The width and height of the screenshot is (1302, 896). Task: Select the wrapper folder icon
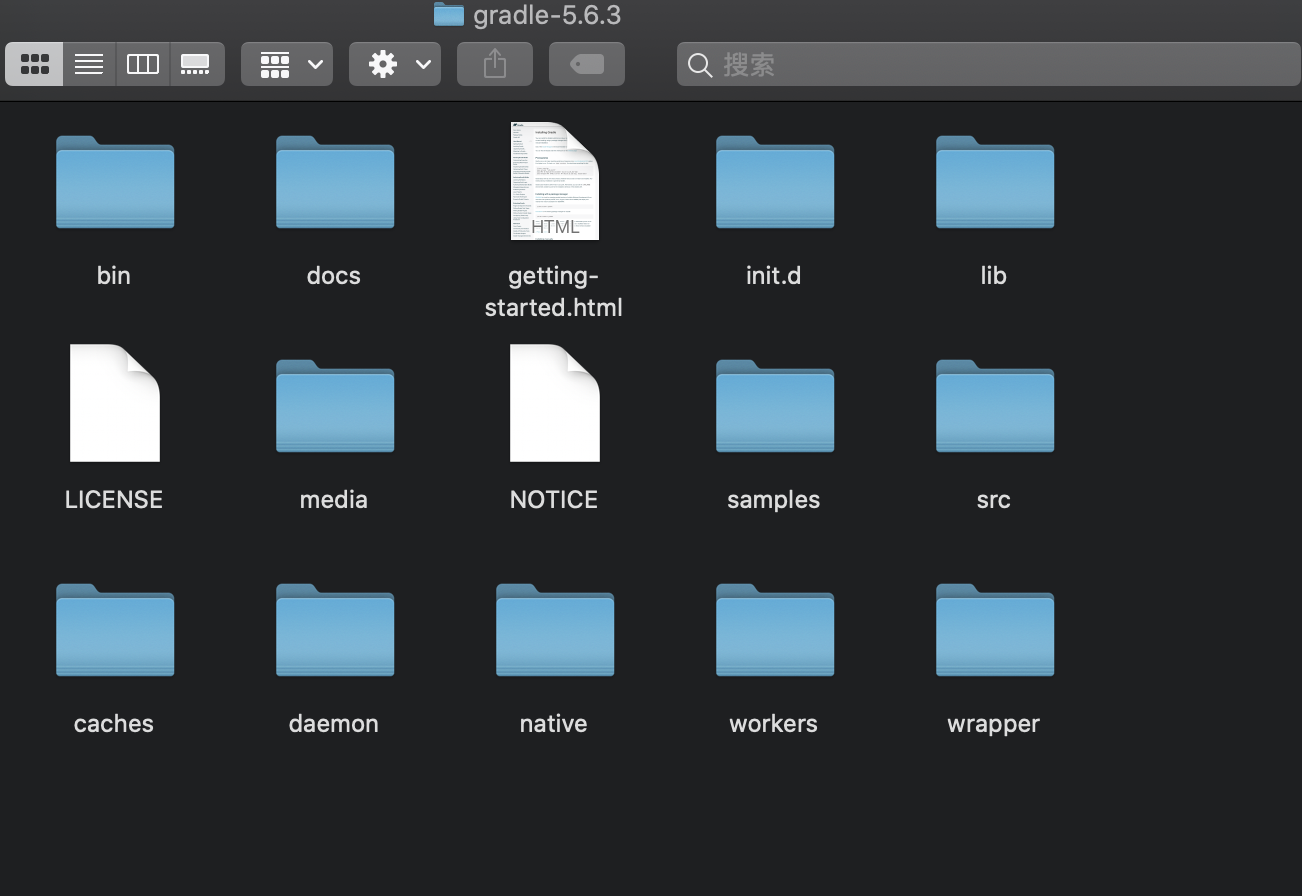pyautogui.click(x=995, y=630)
